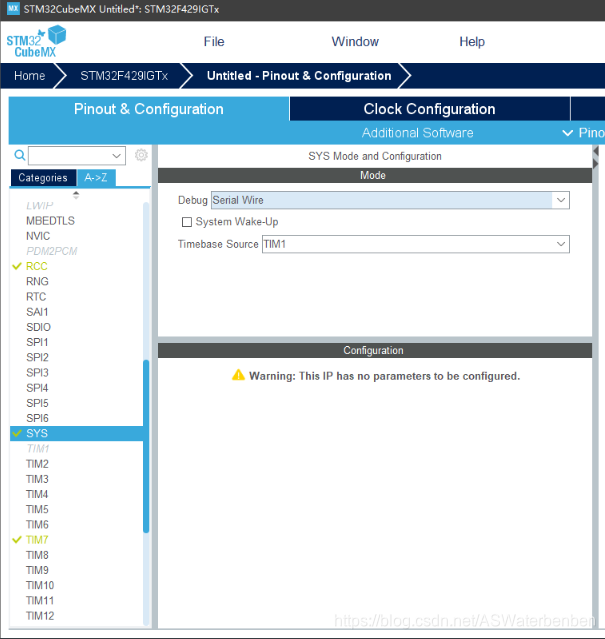Screen dimensions: 605x639
Task: Select SPI6 peripheral
Action: click(x=37, y=418)
